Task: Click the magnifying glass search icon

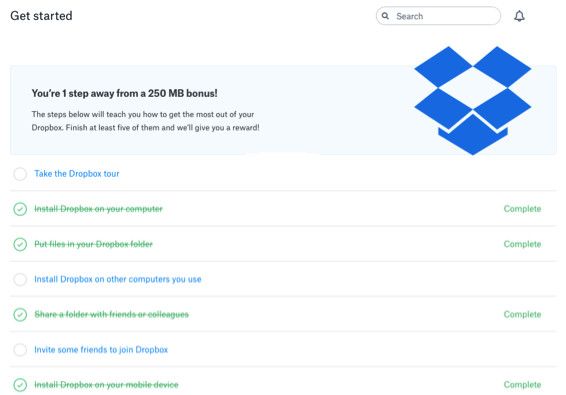Action: pyautogui.click(x=385, y=16)
